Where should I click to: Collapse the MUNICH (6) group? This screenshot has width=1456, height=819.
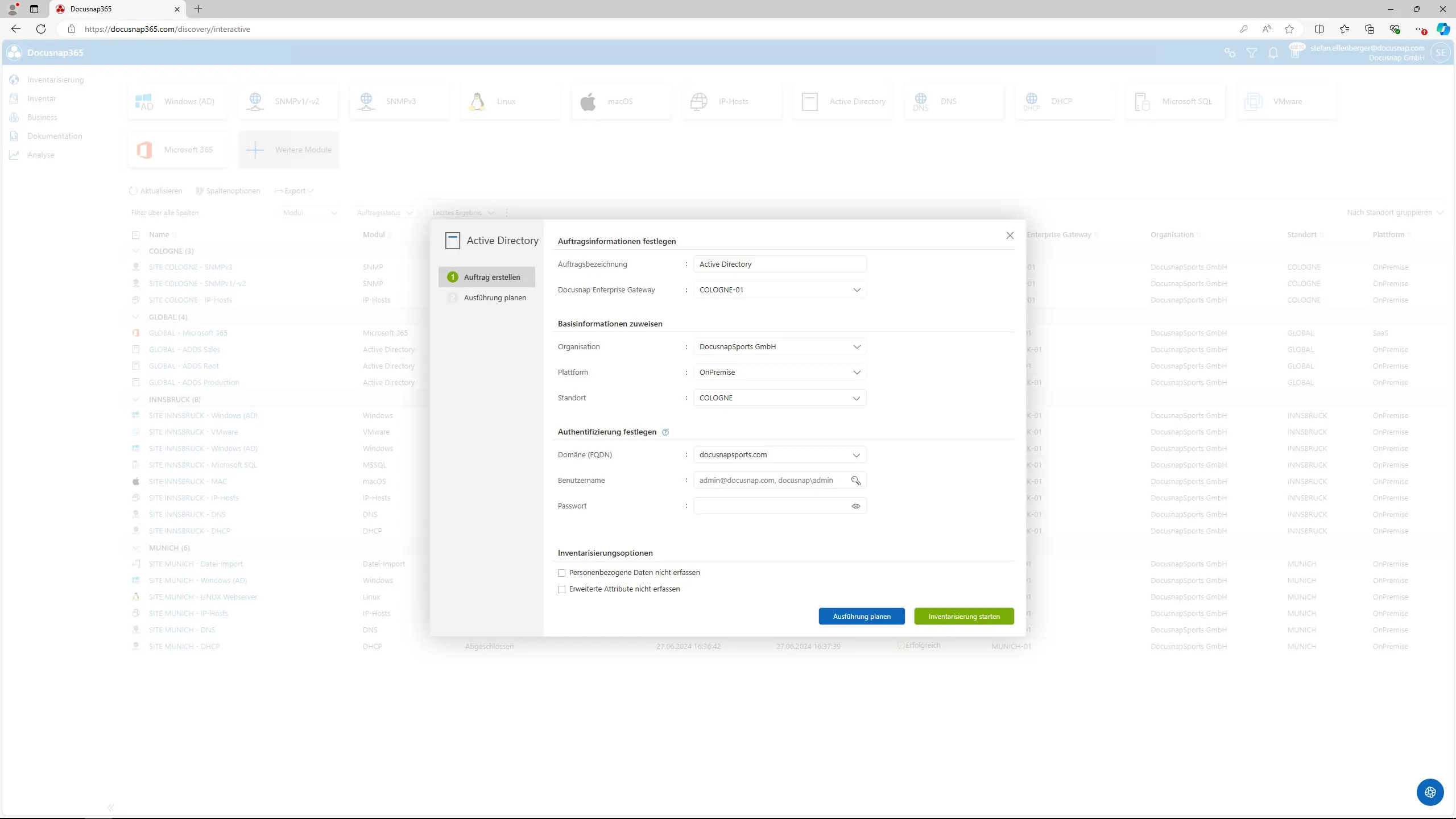(135, 548)
